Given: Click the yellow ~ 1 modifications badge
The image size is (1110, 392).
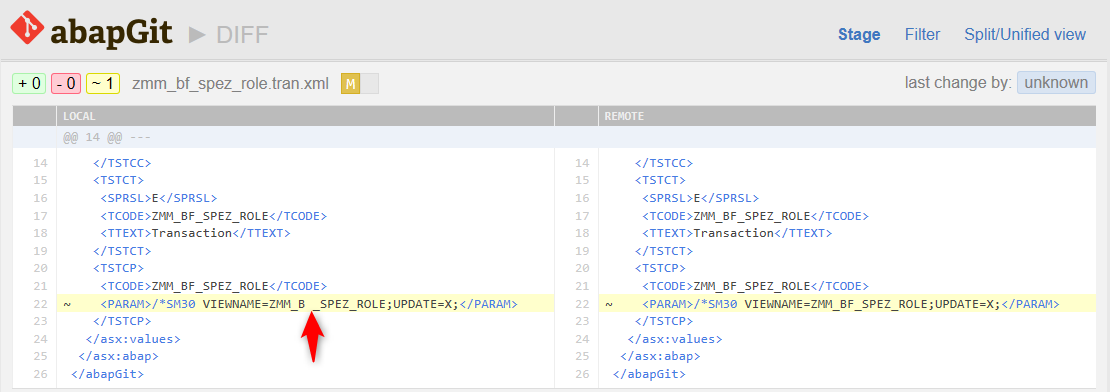Looking at the screenshot, I should coord(103,83).
